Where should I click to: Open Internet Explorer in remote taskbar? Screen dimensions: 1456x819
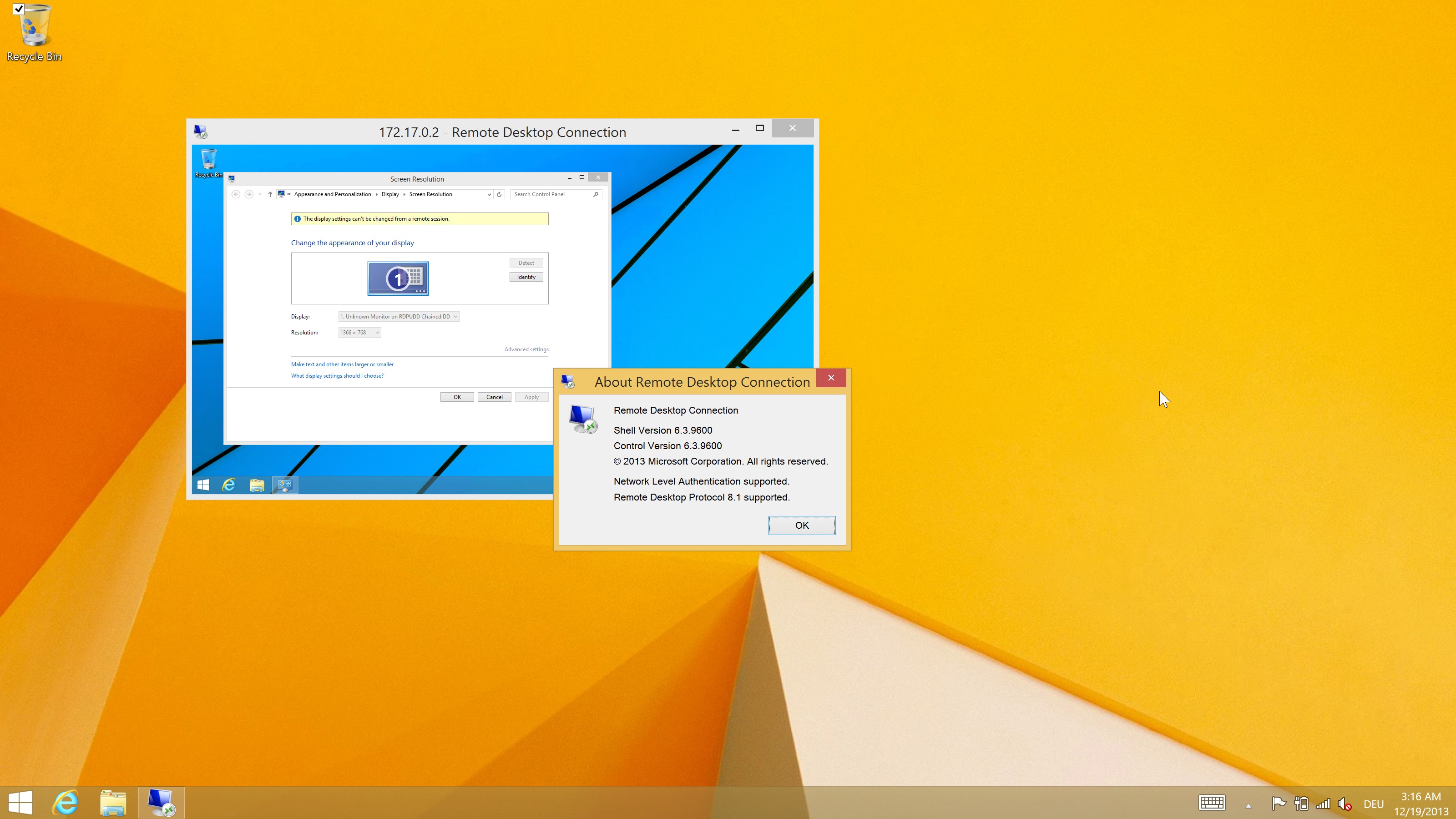(x=229, y=485)
